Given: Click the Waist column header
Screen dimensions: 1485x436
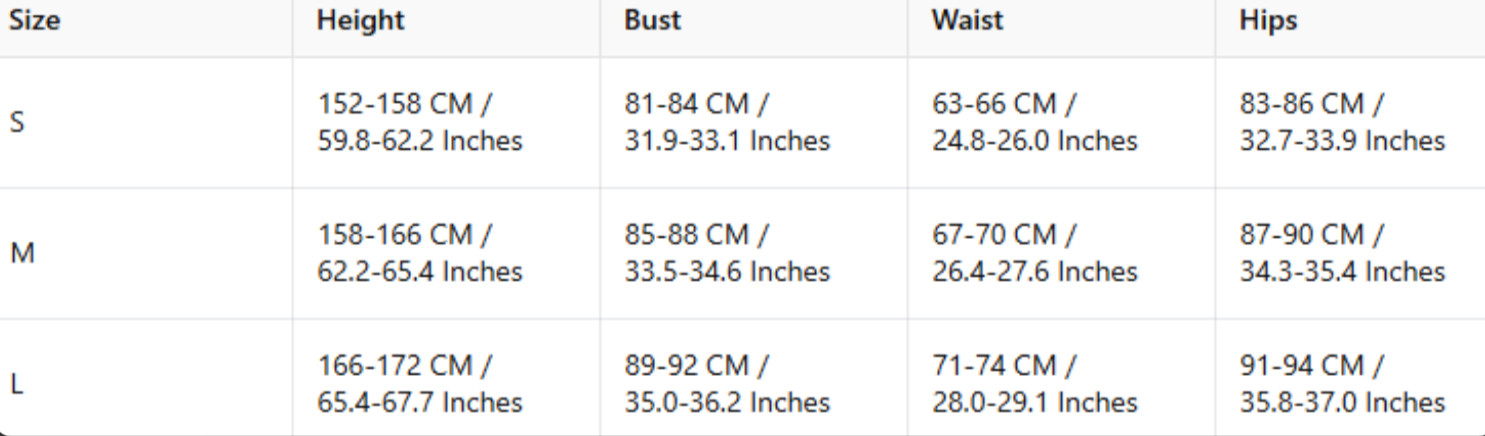Looking at the screenshot, I should coord(967,21).
